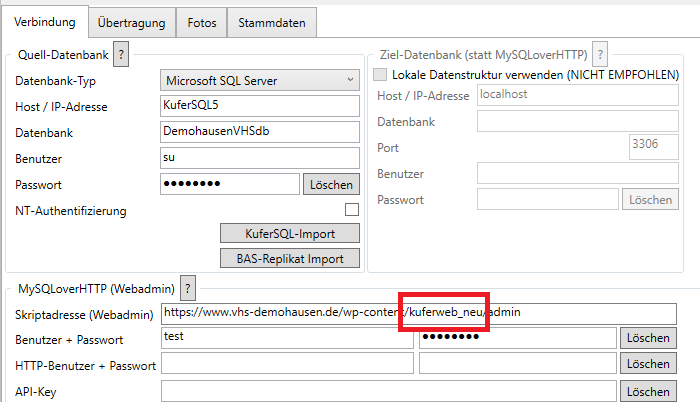Open the MySQLoverHTTP Webadmin help question mark
Viewport: 700px width, 402px height.
[188, 289]
